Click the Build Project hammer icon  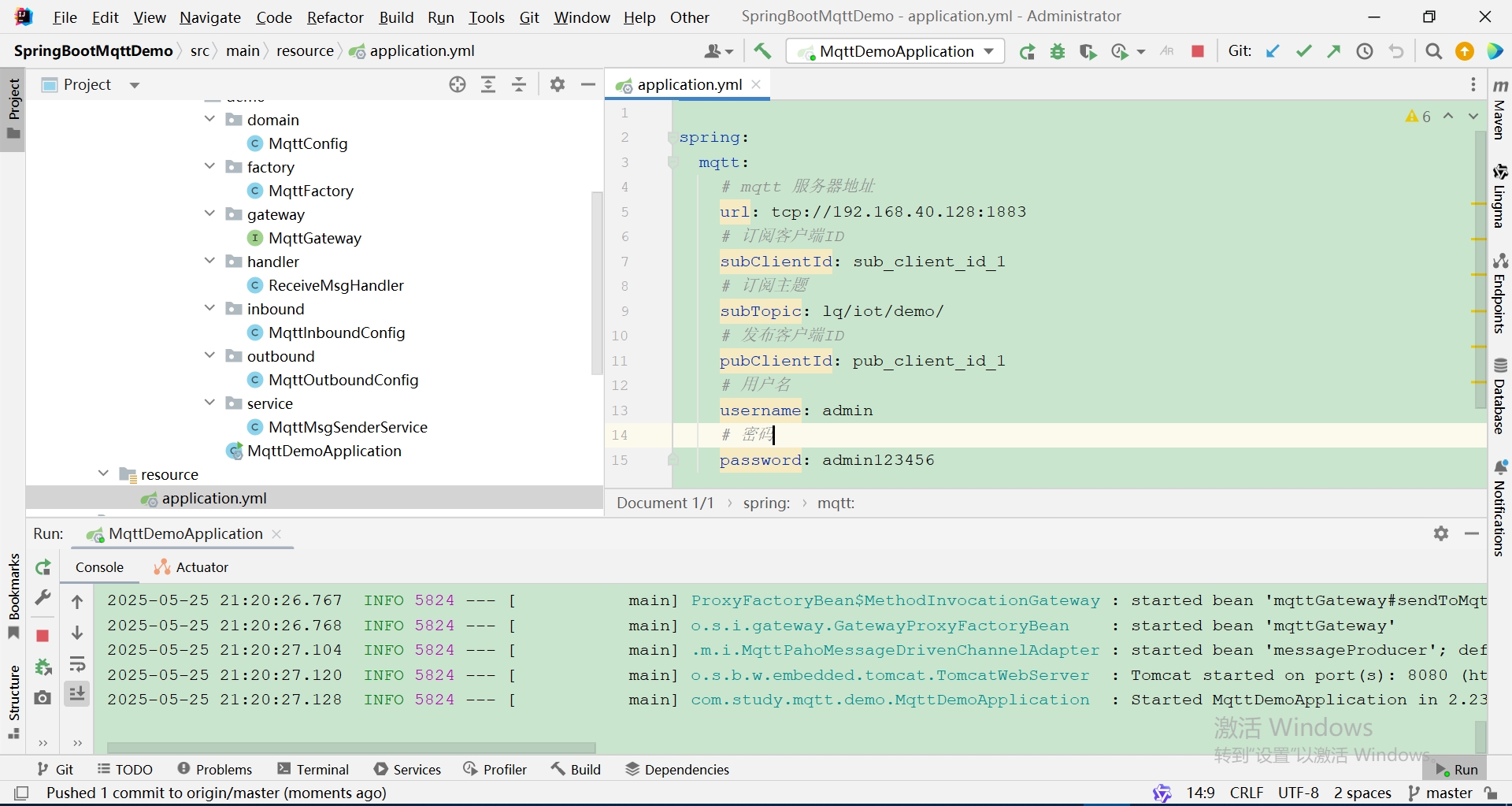762,51
